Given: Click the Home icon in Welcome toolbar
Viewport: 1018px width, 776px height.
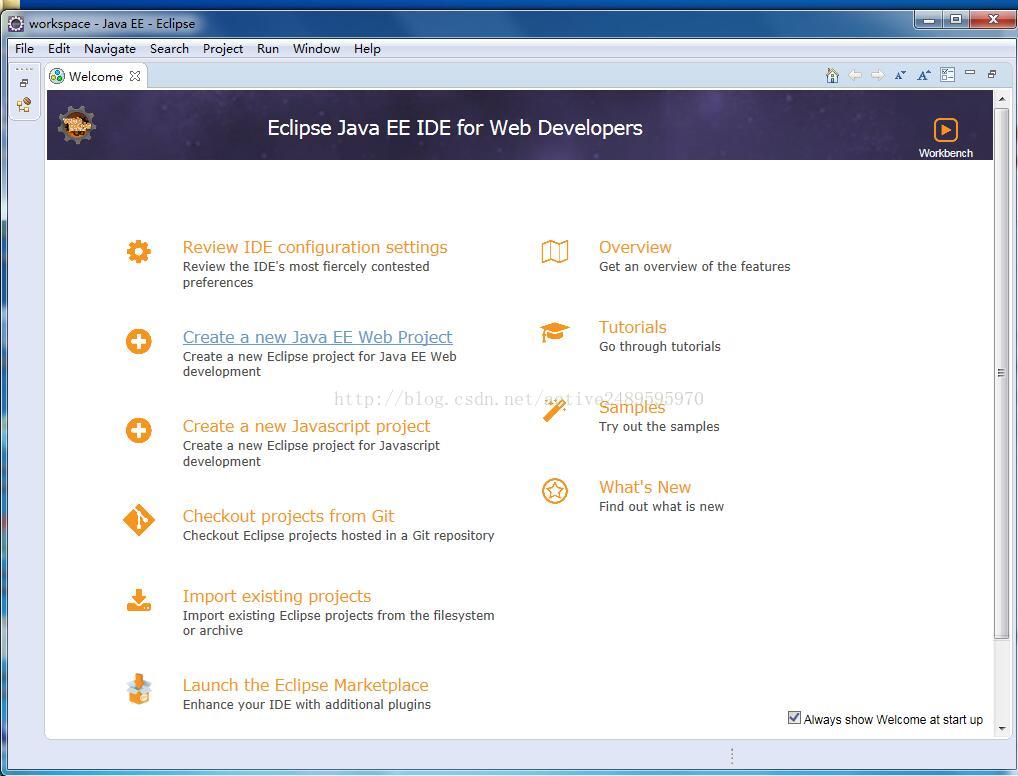Looking at the screenshot, I should [832, 75].
